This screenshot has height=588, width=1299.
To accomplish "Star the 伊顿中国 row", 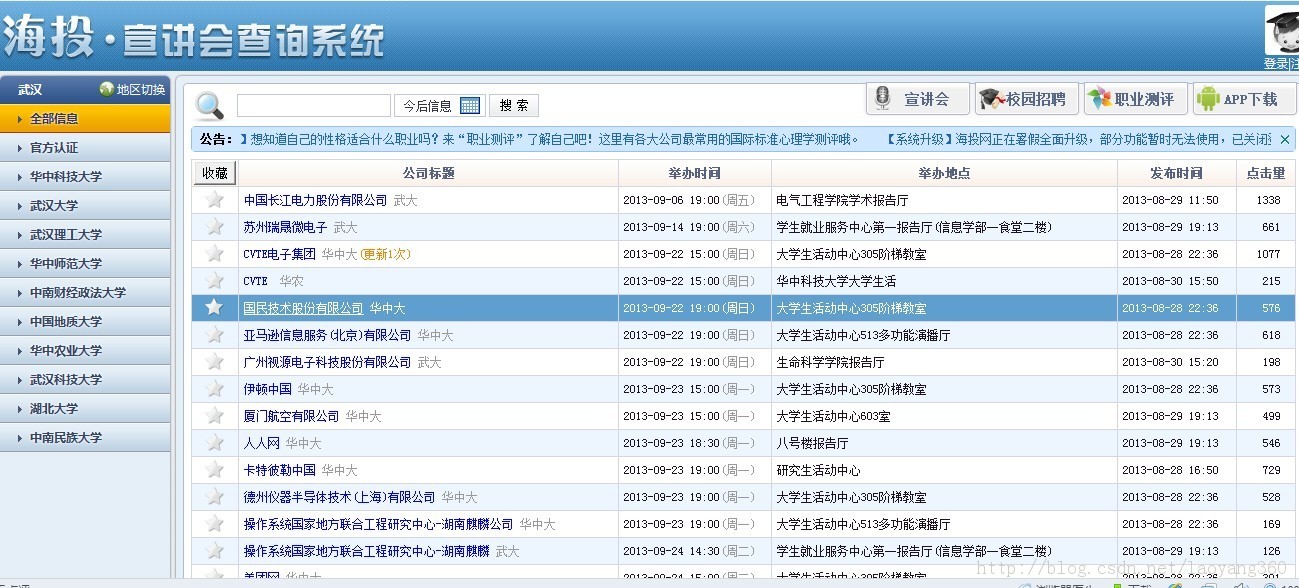I will click(214, 388).
